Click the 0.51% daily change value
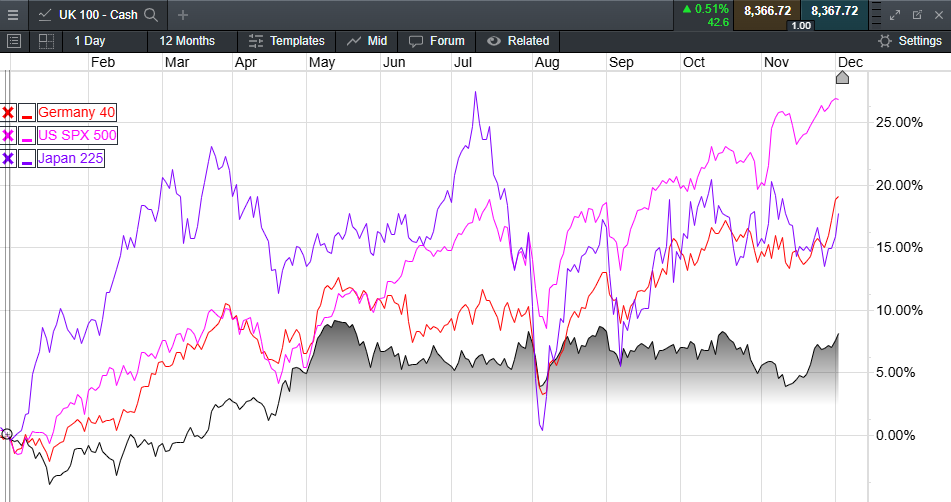The height and width of the screenshot is (502, 951). (711, 9)
